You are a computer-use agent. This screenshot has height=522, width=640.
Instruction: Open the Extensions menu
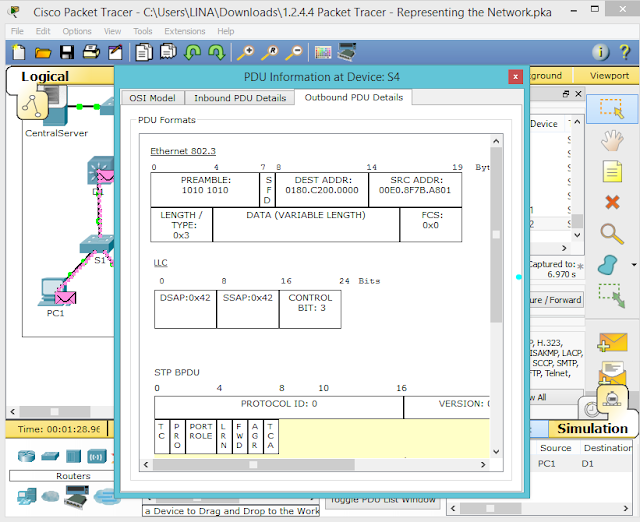[x=184, y=31]
